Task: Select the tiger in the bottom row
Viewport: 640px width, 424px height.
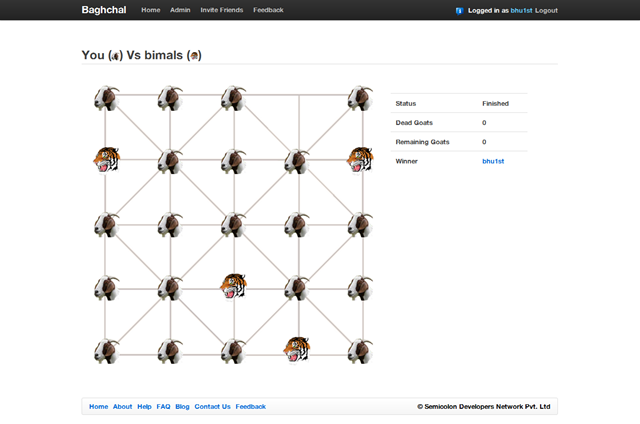Action: (x=296, y=349)
